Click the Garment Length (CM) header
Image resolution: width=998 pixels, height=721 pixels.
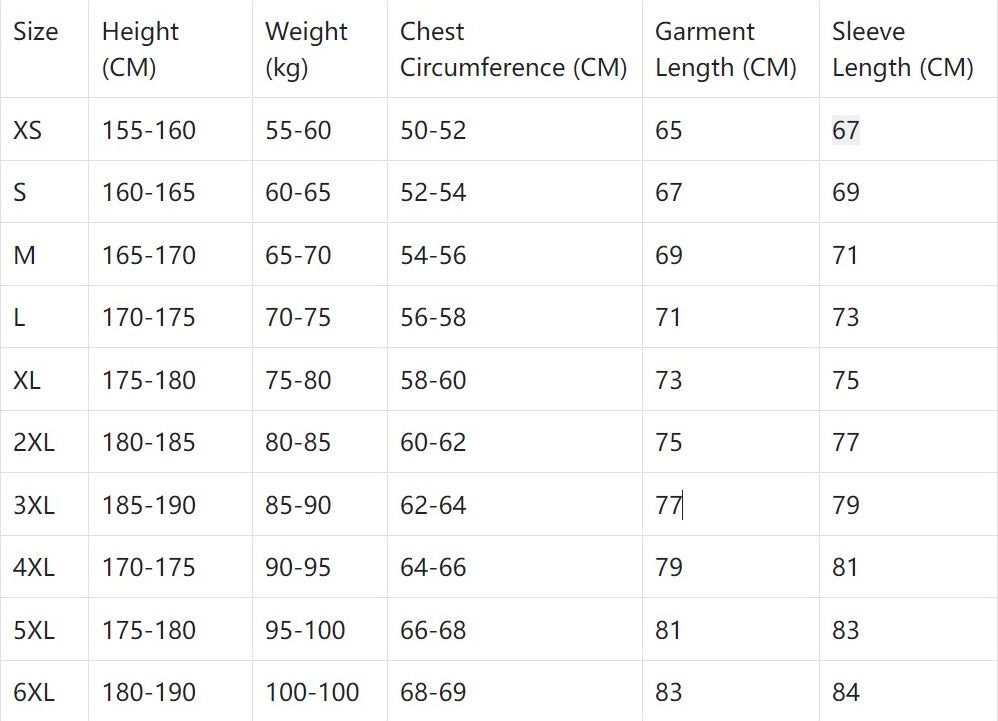[725, 49]
